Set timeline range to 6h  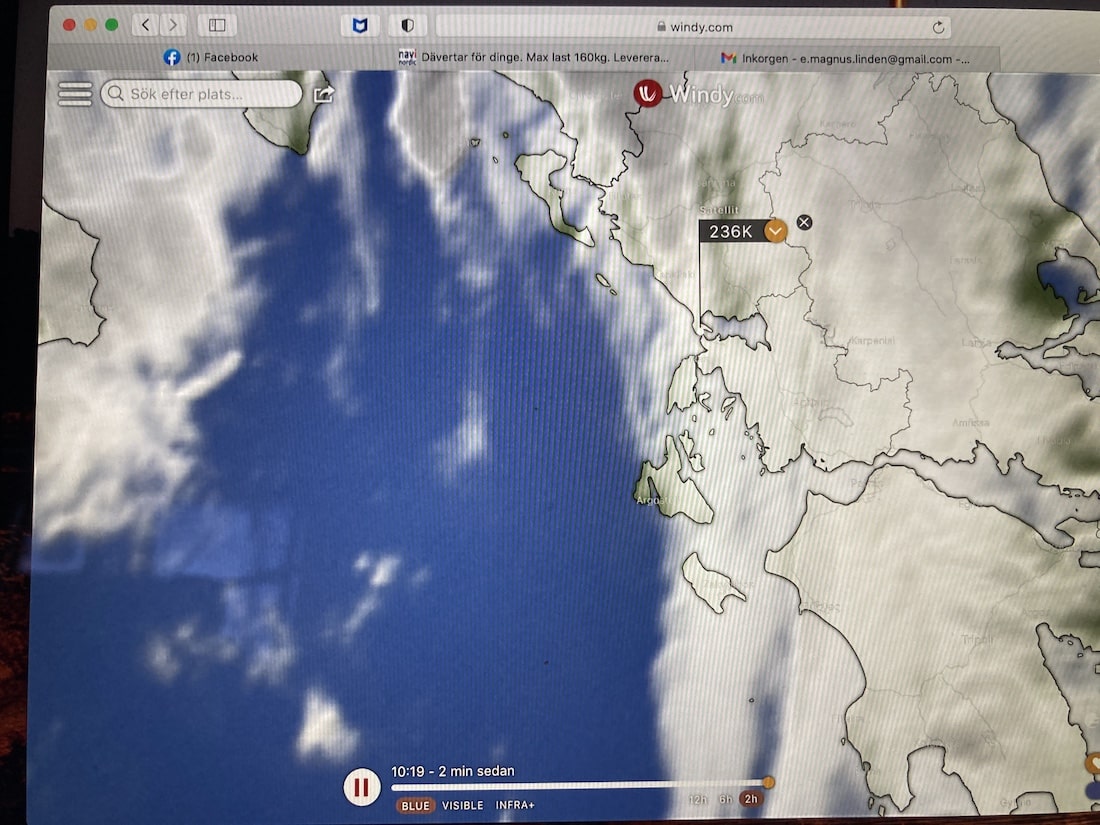(x=725, y=800)
